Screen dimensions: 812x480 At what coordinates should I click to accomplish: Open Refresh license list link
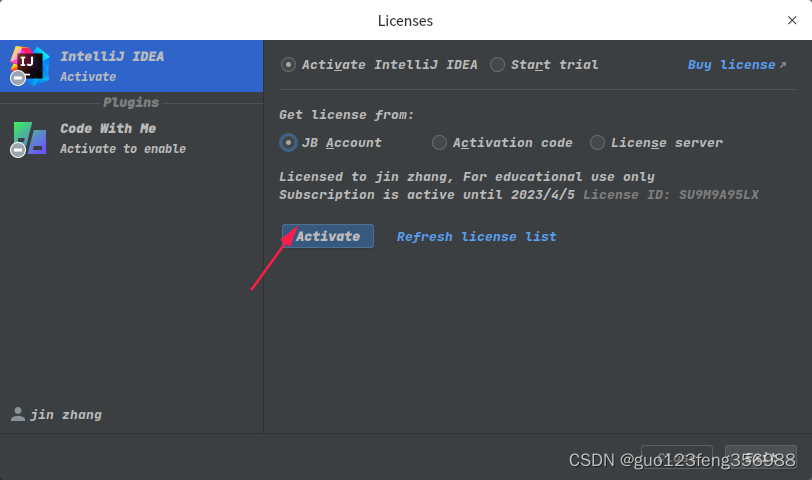[x=476, y=237]
